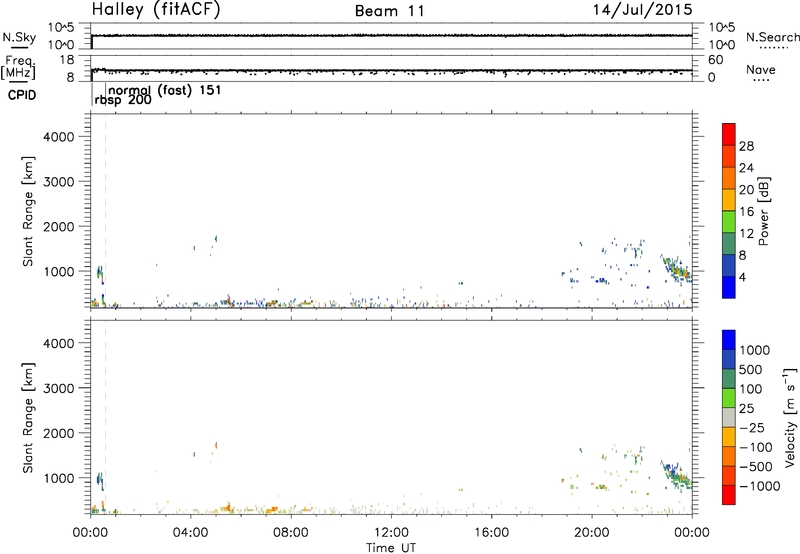Click the 'Beam 11' heading
800x554 pixels.
click(x=390, y=11)
